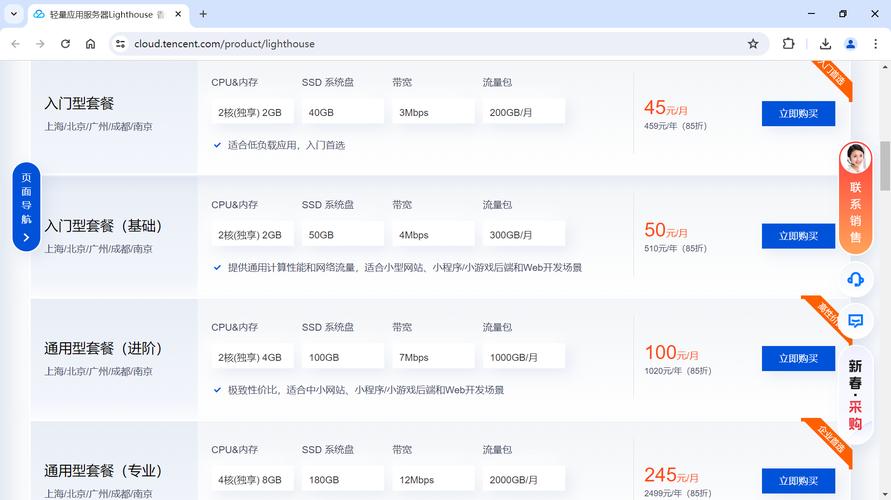Image resolution: width=891 pixels, height=500 pixels.
Task: Open the browser downloads icon
Action: [x=825, y=44]
